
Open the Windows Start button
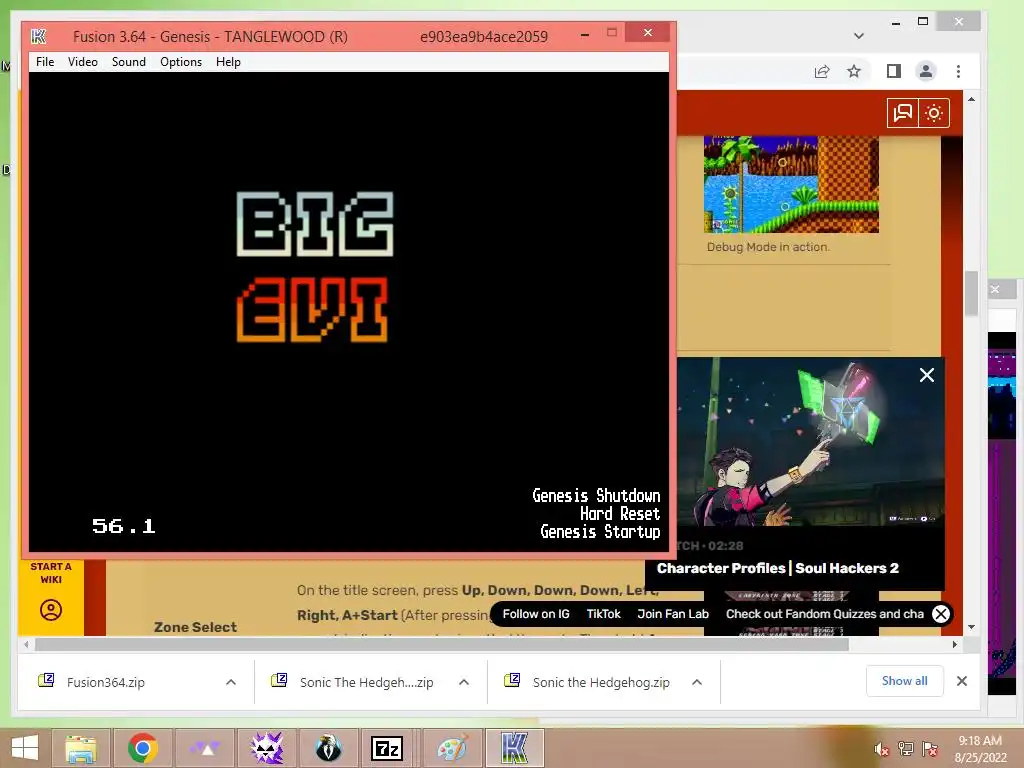pos(25,748)
